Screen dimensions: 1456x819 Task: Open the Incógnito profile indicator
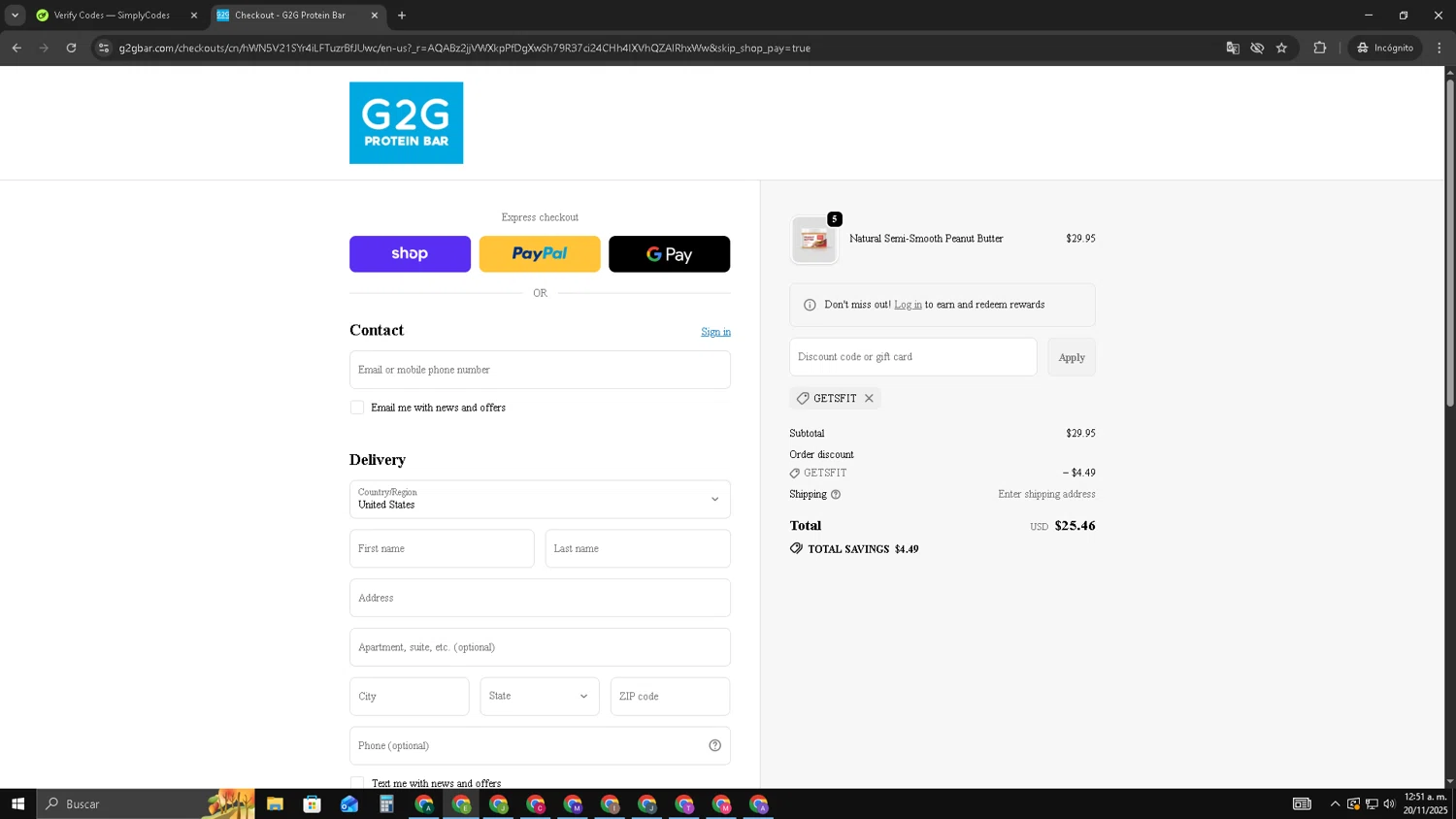tap(1385, 48)
